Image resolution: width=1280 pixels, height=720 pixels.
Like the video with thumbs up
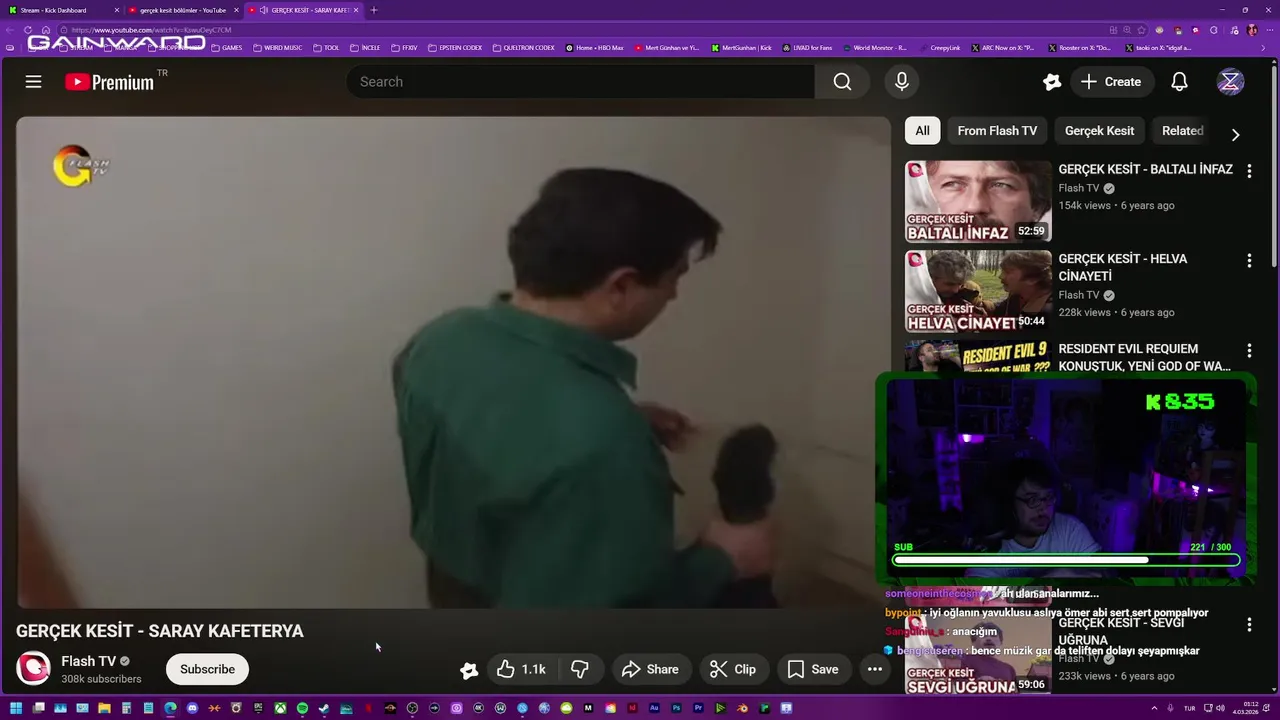click(521, 669)
